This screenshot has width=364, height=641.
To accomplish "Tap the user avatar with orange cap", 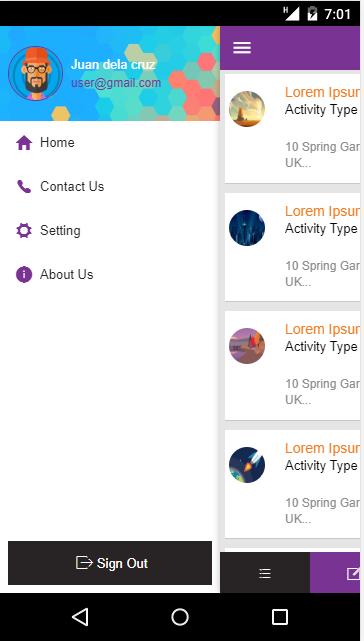I will pyautogui.click(x=36, y=73).
